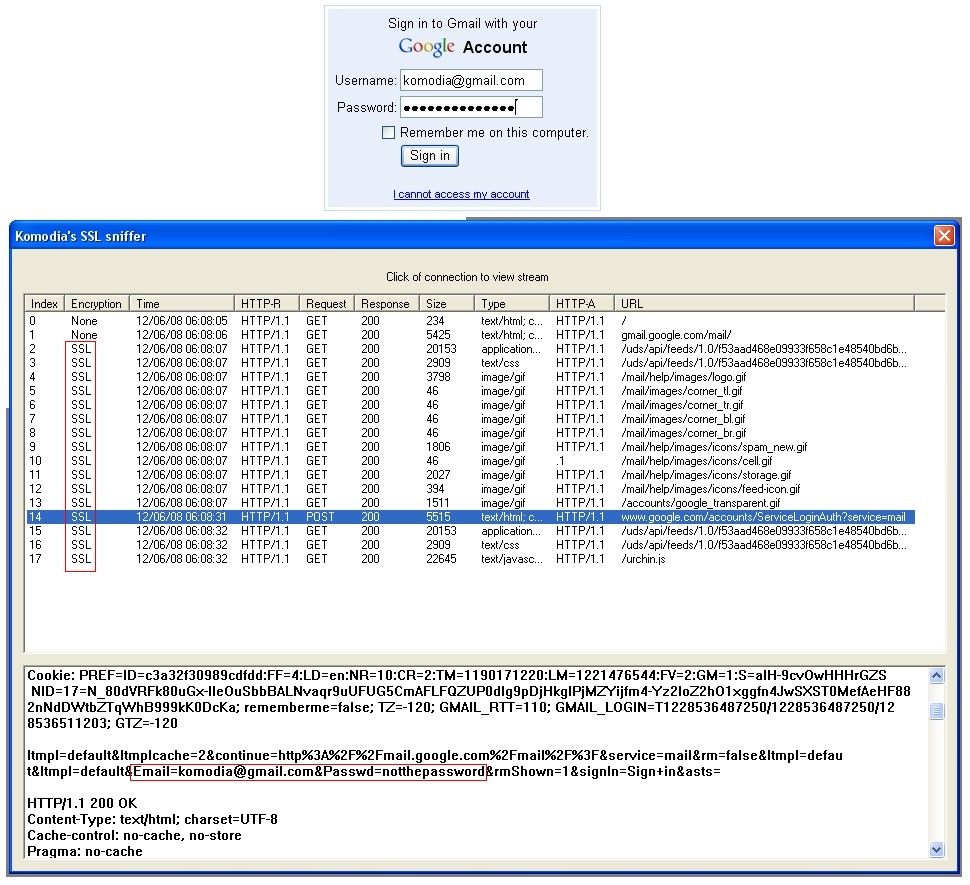Screen dimensions: 970x885
Task: Click the Response column header
Action: click(385, 304)
